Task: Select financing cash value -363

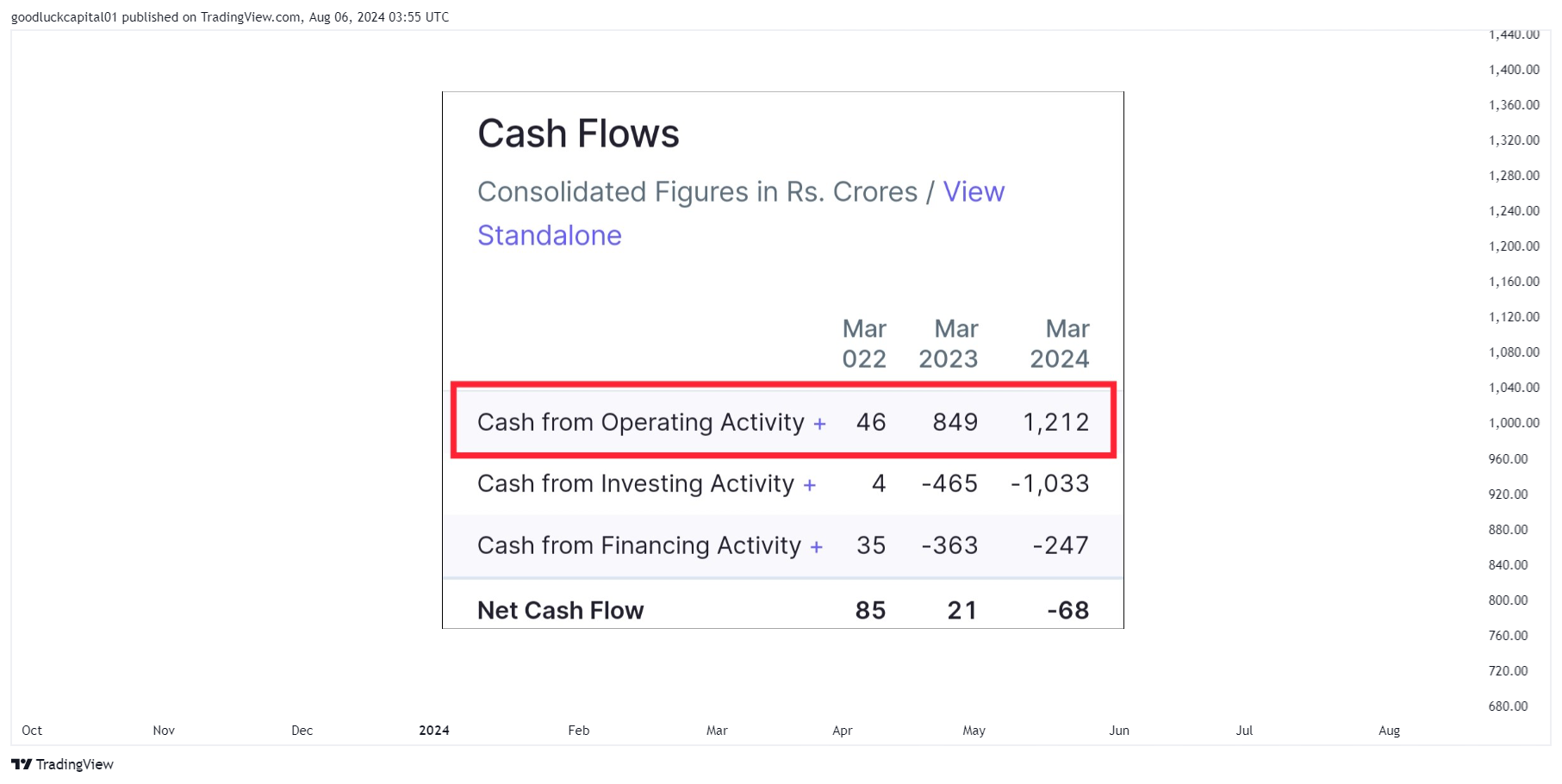Action: coord(949,545)
